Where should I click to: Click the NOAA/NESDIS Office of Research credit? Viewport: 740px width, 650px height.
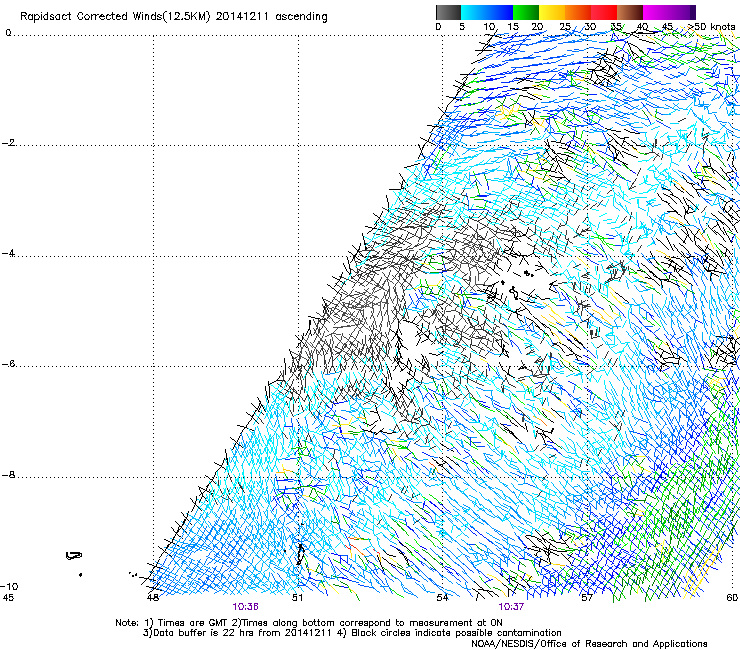pos(589,644)
